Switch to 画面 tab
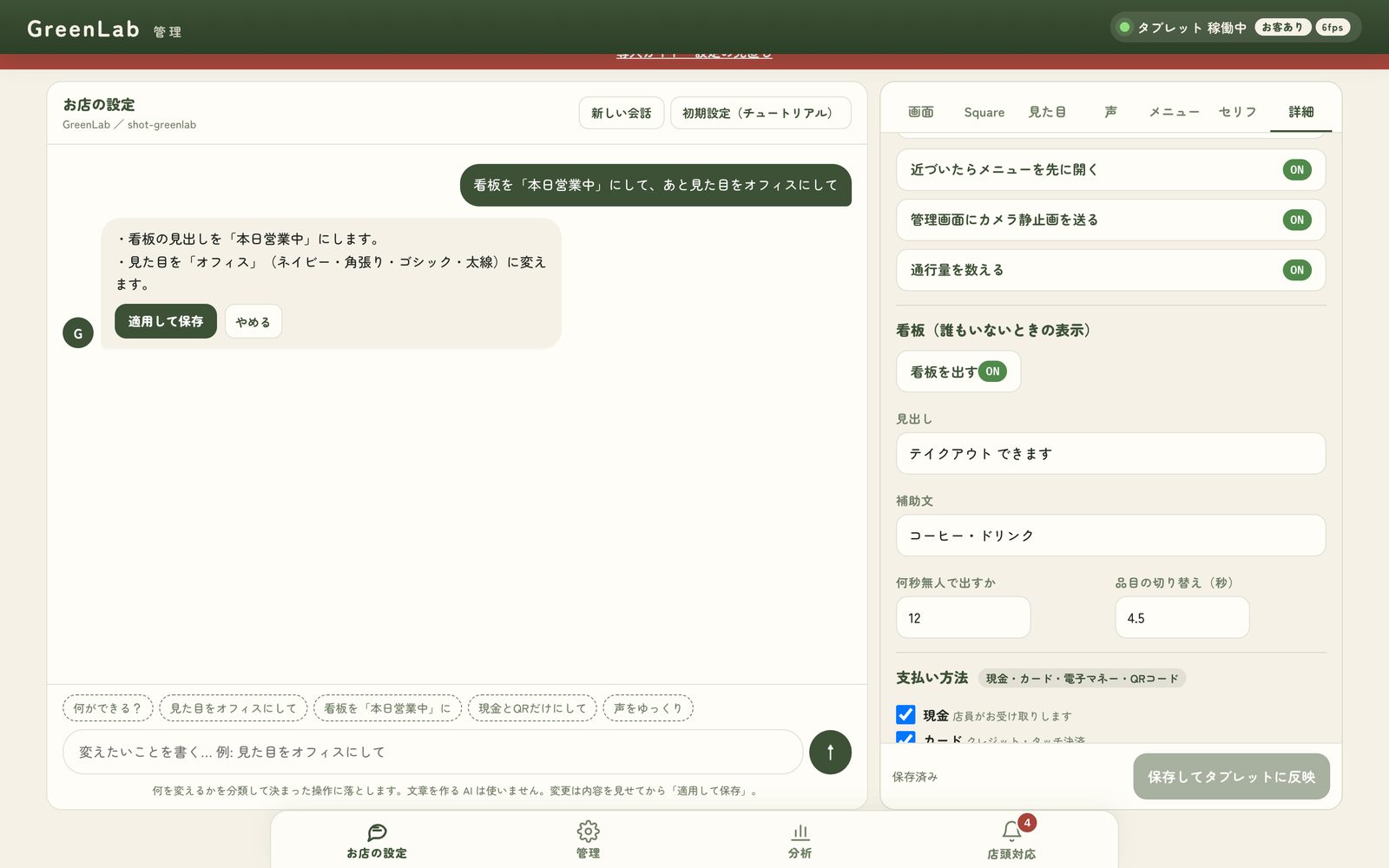The width and height of the screenshot is (1389, 868). point(920,112)
